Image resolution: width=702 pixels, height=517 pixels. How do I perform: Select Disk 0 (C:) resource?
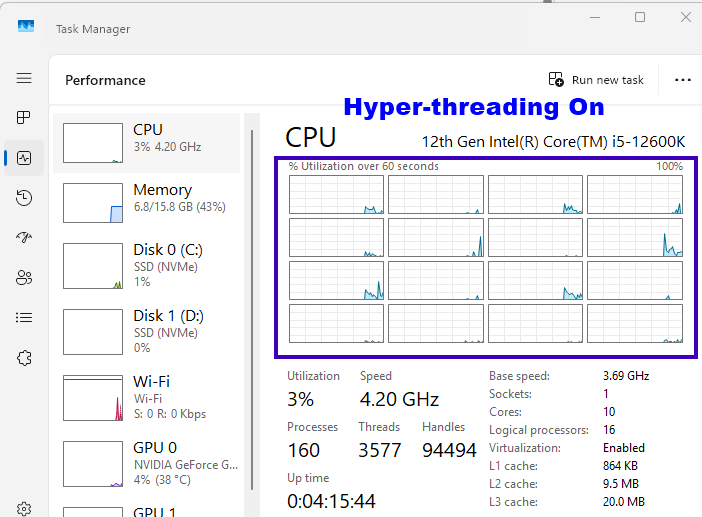[x=146, y=266]
